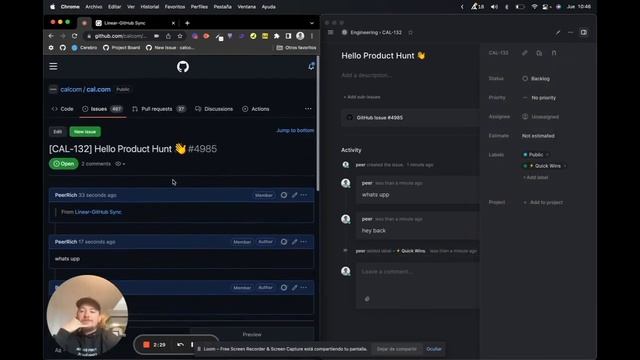Open repository tabs overflow three-dot menu

coord(308,109)
